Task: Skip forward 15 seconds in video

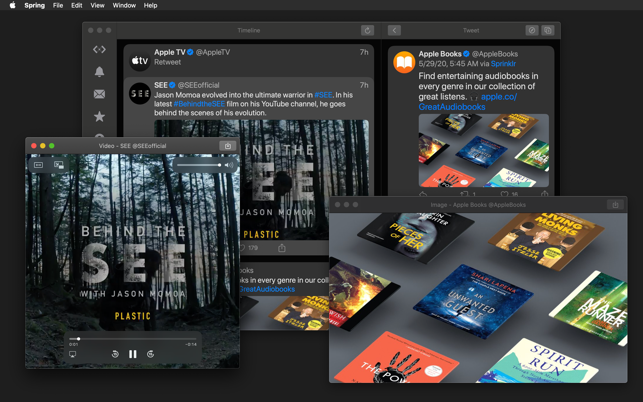Action: (150, 354)
